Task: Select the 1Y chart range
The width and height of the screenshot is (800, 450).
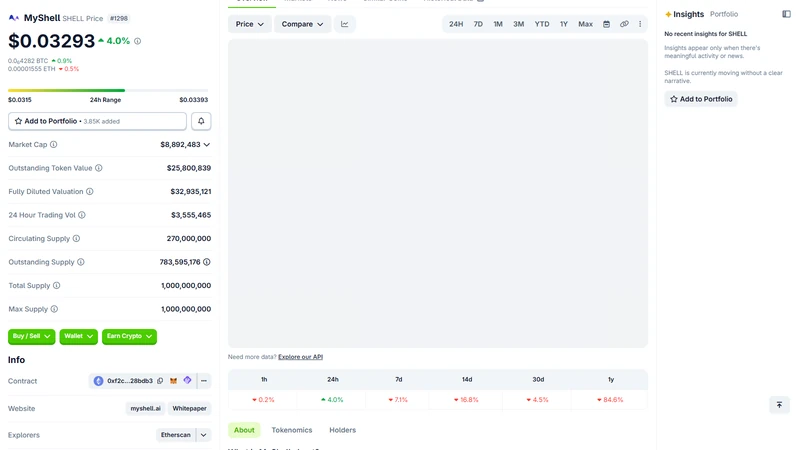Action: [564, 24]
